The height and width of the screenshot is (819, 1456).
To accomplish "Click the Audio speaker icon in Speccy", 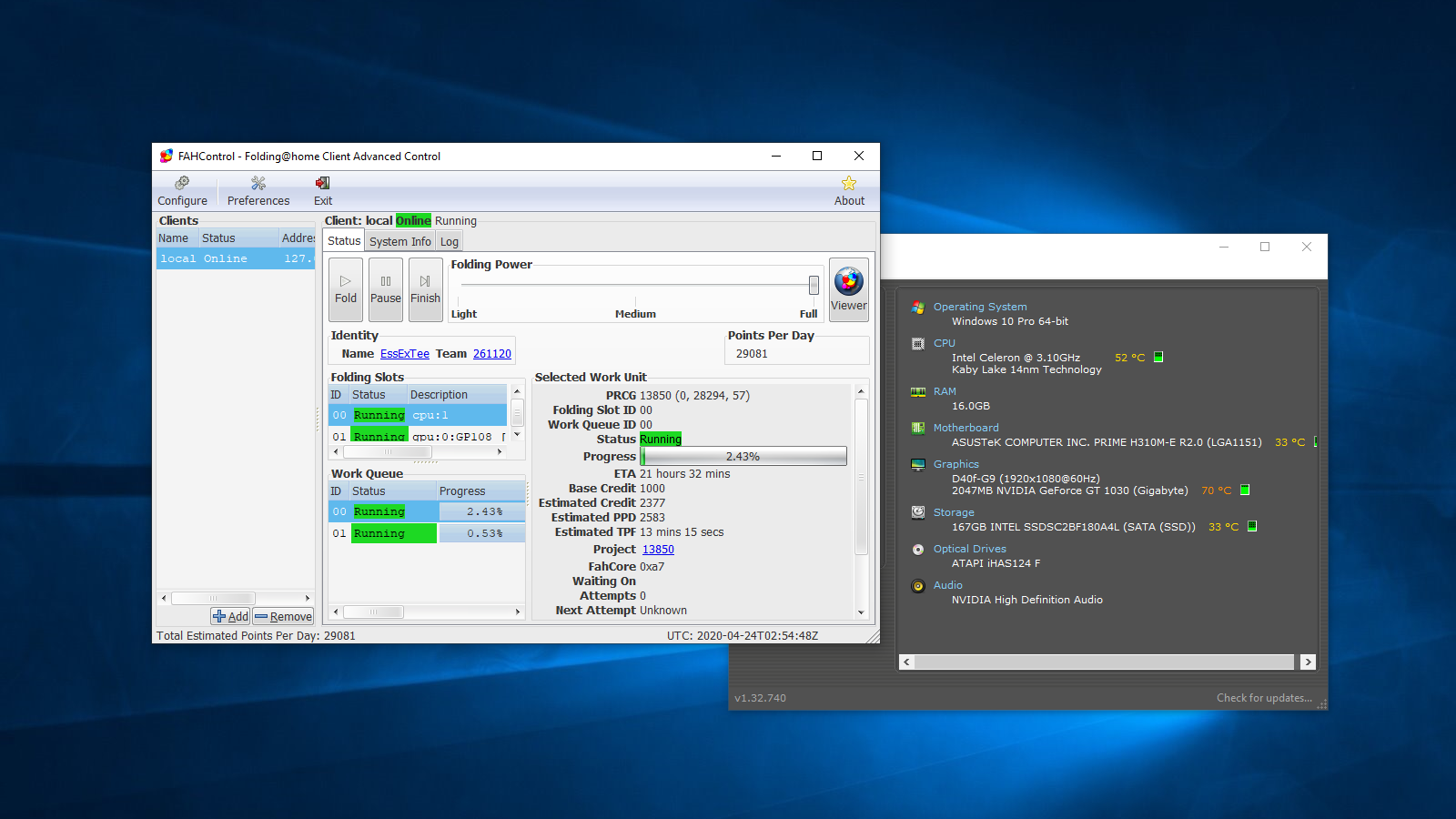I will (918, 585).
